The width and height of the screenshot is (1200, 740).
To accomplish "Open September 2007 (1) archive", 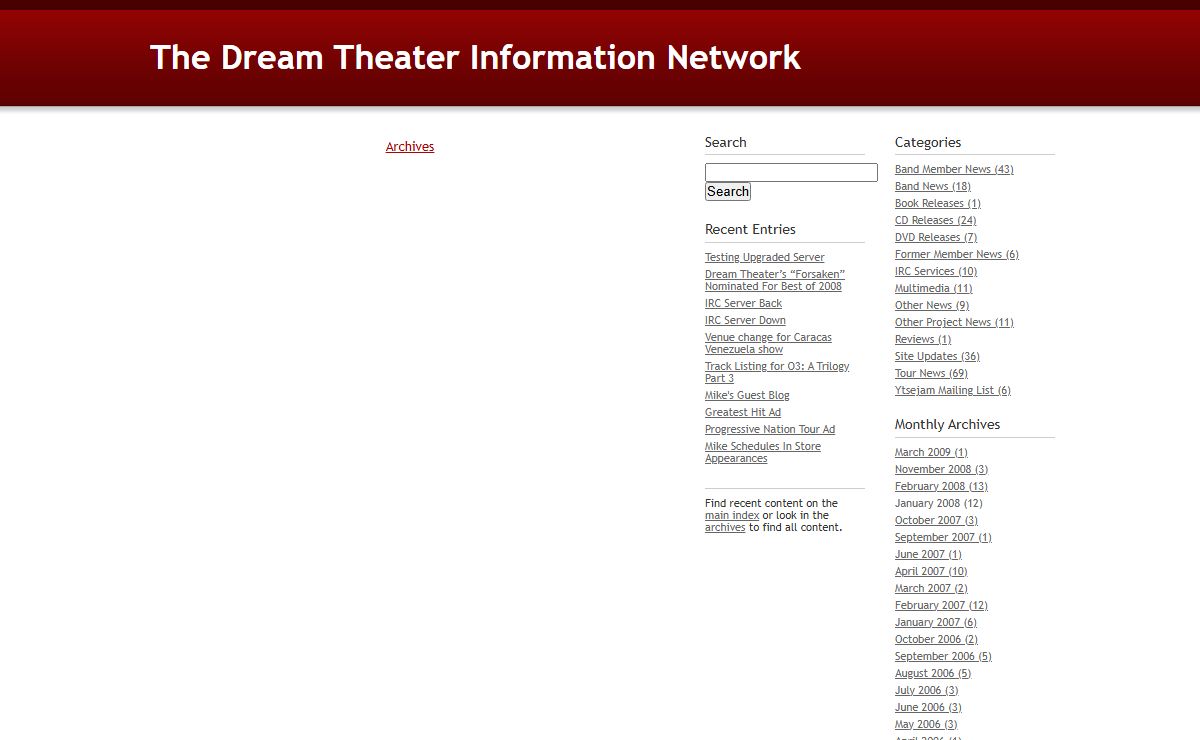I will coord(943,537).
